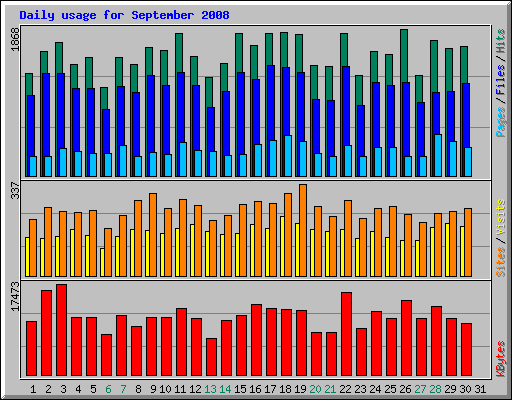
Task: Select the orange bar for day 19
Action: [x=303, y=230]
